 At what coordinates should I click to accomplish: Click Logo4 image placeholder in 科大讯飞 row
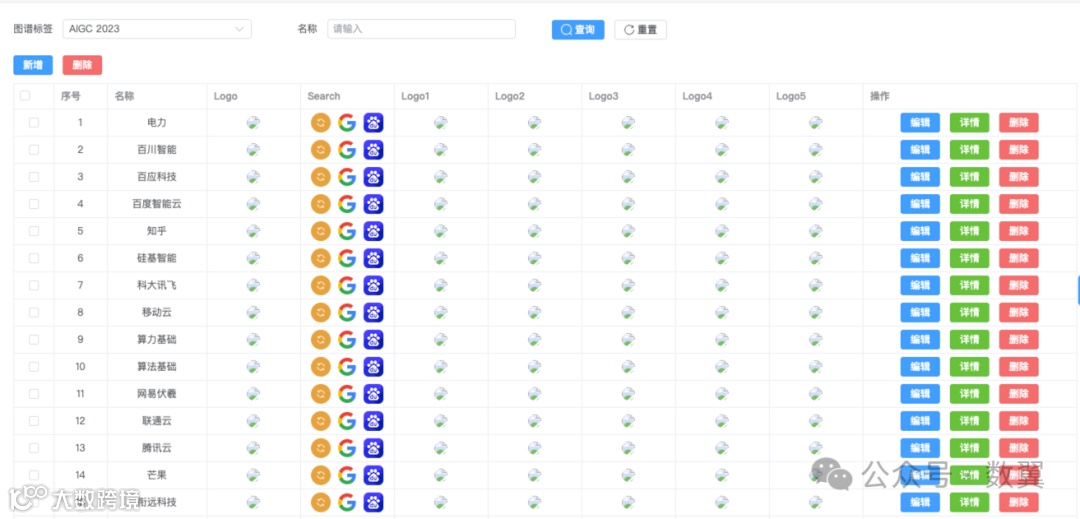click(722, 285)
